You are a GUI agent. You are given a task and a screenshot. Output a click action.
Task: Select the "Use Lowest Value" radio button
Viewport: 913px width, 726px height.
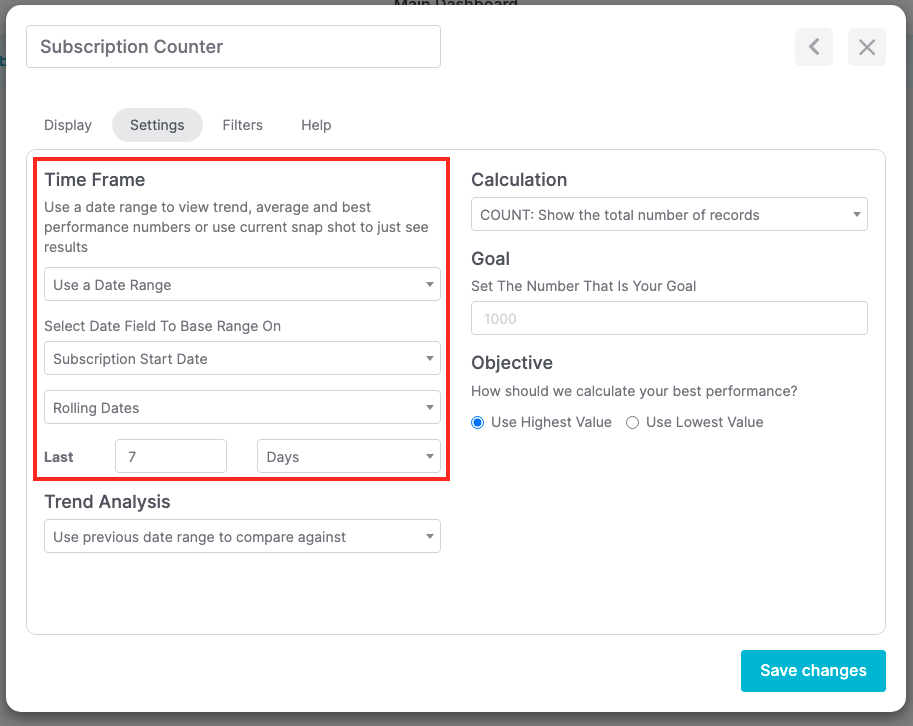click(x=631, y=422)
